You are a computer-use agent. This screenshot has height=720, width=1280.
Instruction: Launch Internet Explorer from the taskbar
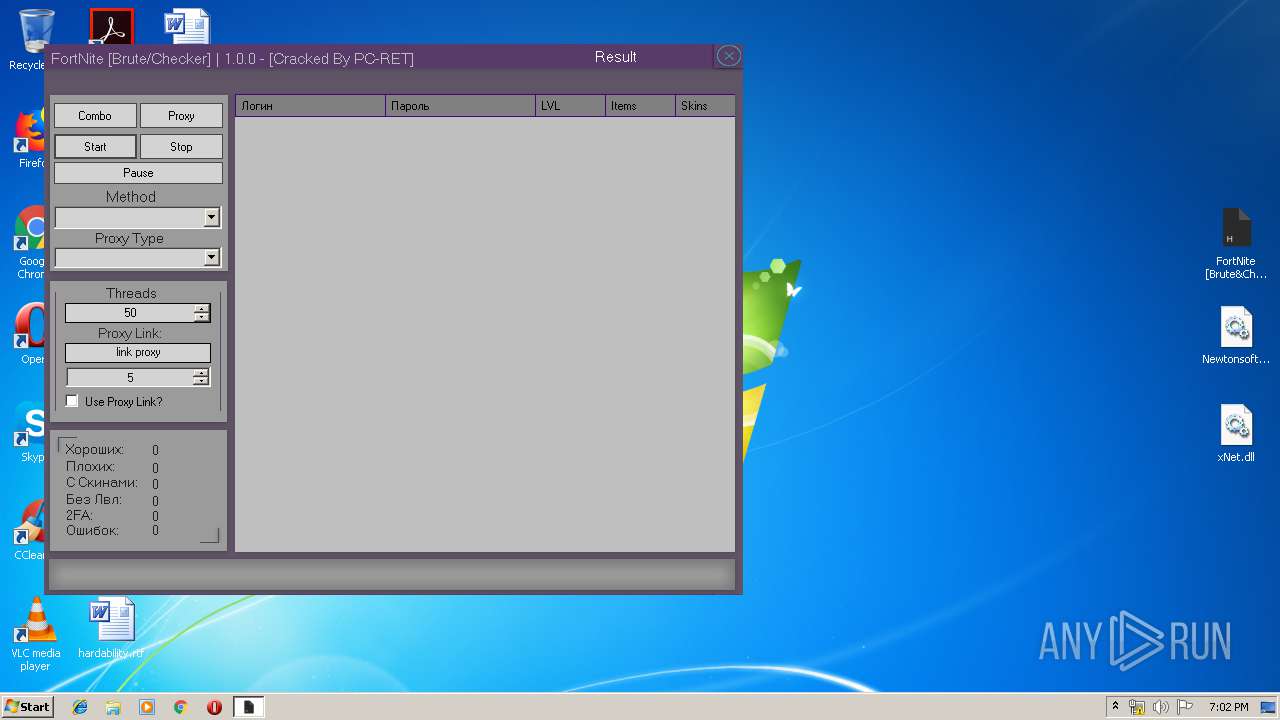coord(80,707)
